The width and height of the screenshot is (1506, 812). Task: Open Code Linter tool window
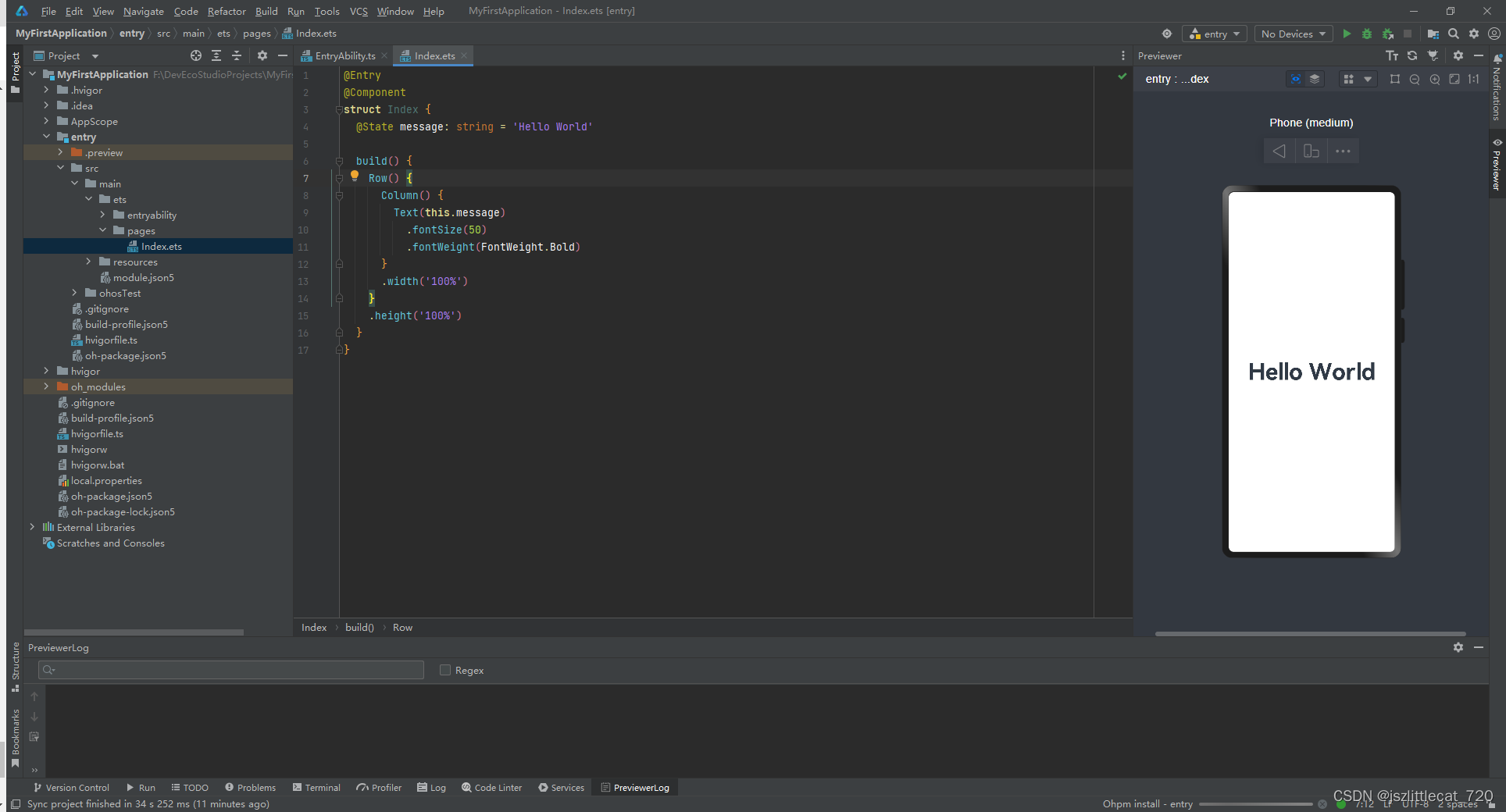pos(491,788)
